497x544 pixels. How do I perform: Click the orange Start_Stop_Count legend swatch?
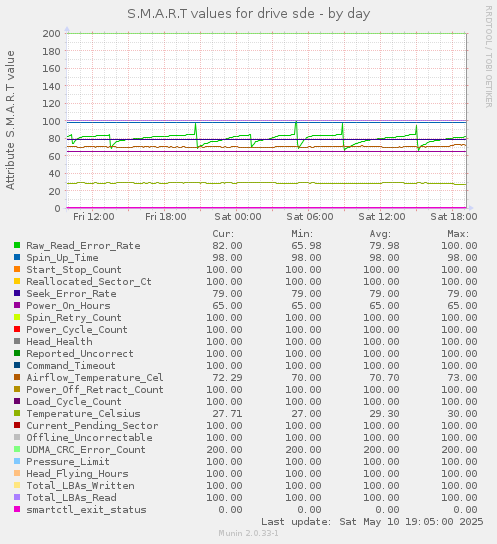click(x=17, y=269)
